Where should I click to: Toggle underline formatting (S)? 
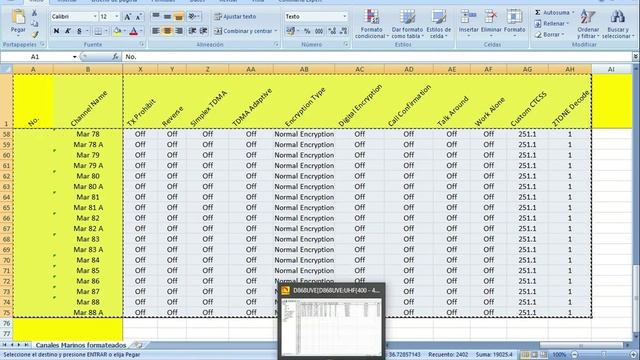[x=79, y=31]
